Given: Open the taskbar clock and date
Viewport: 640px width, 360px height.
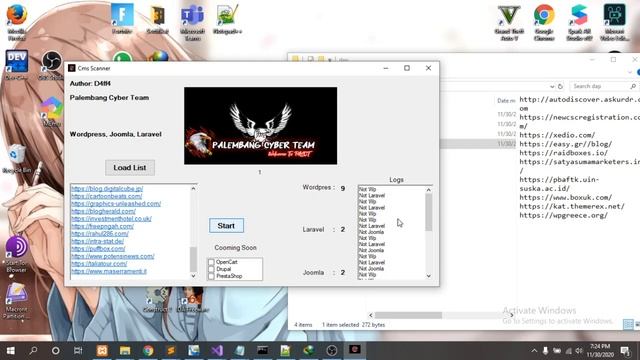Looking at the screenshot, I should 600,351.
